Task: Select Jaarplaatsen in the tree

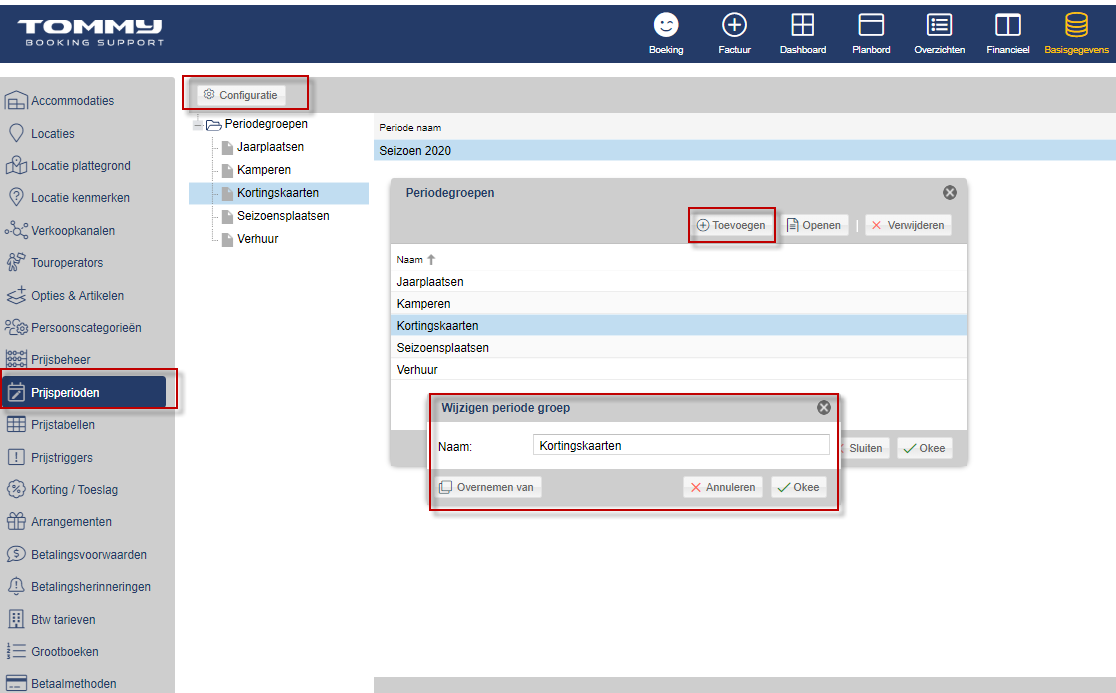Action: (x=270, y=147)
